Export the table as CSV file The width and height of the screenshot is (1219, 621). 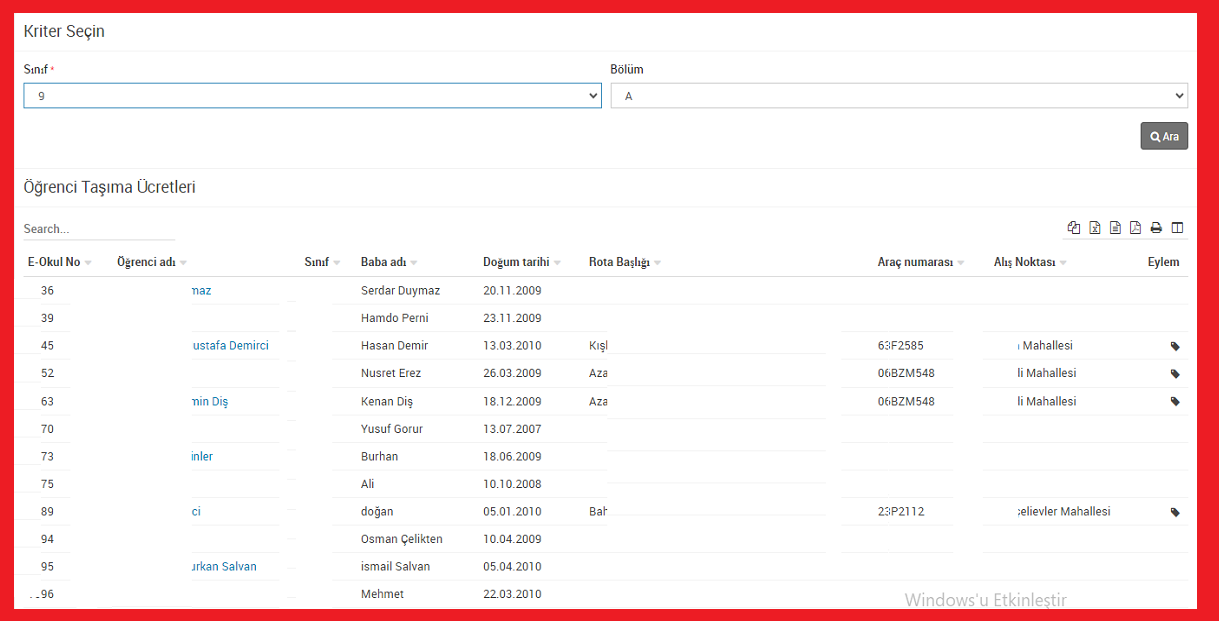coord(1115,228)
